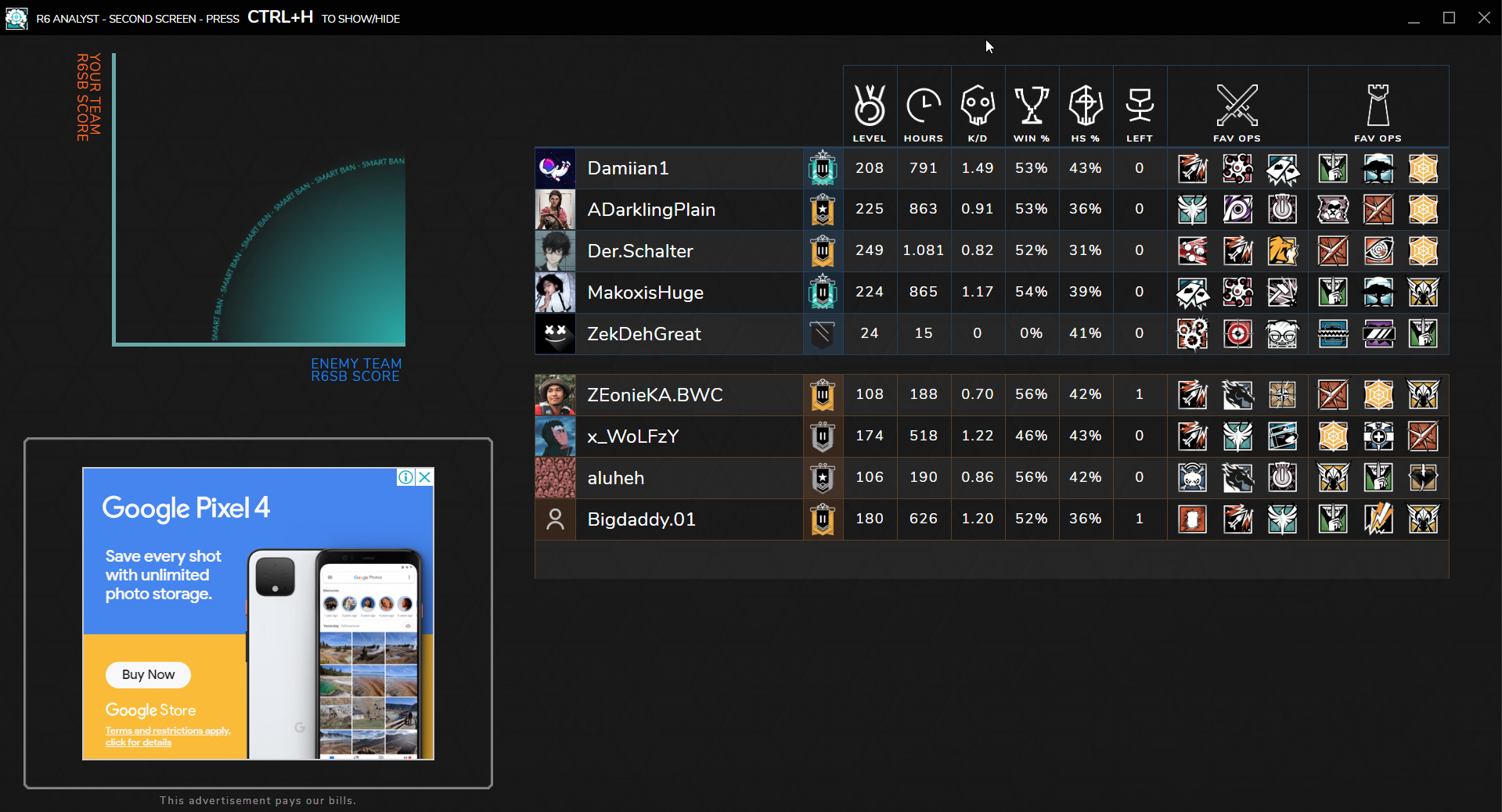This screenshot has height=812, width=1502.
Task: Click the LEFT column header icon
Action: coord(1139,106)
